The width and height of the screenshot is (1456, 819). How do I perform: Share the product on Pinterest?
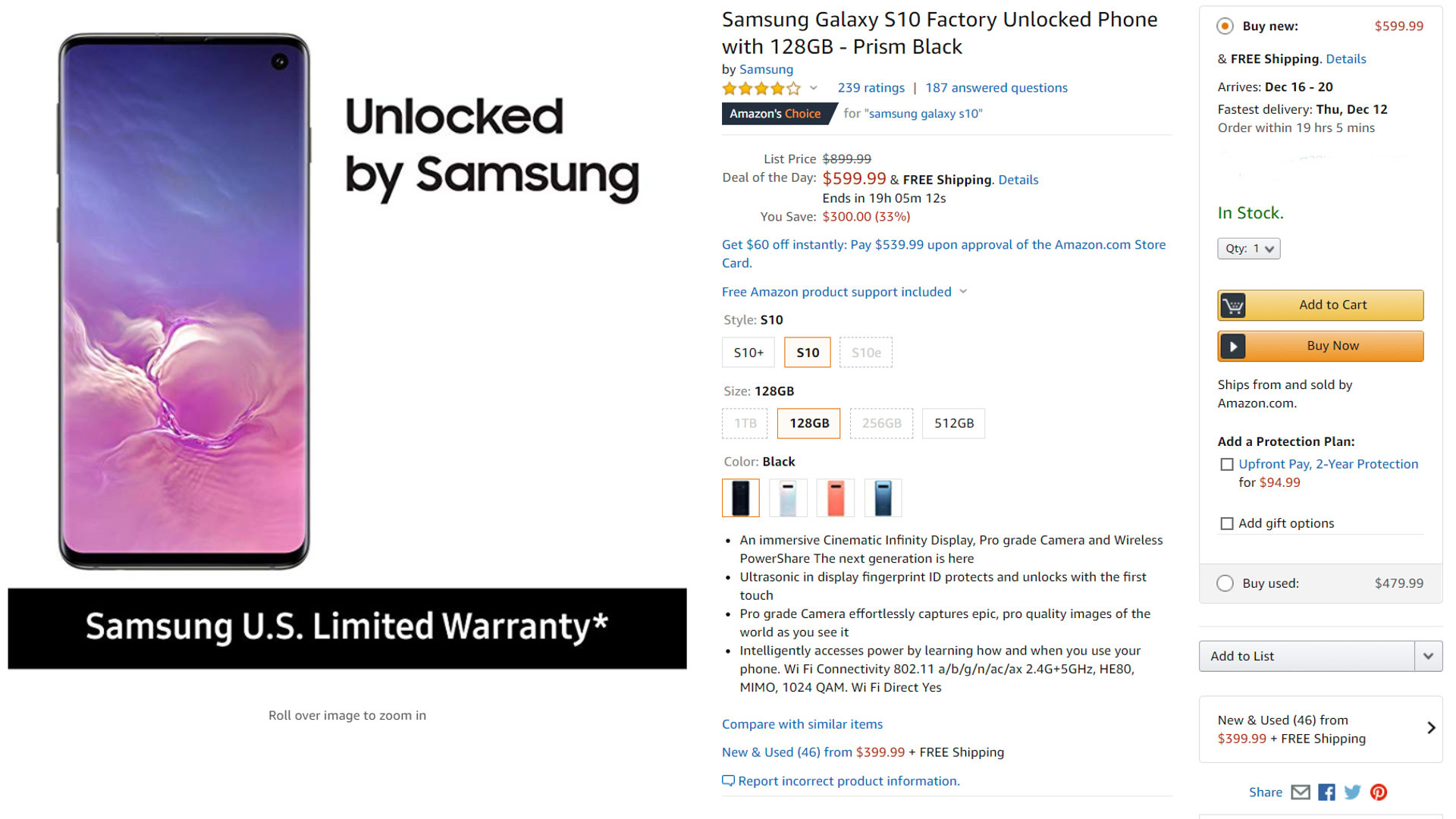click(1379, 792)
